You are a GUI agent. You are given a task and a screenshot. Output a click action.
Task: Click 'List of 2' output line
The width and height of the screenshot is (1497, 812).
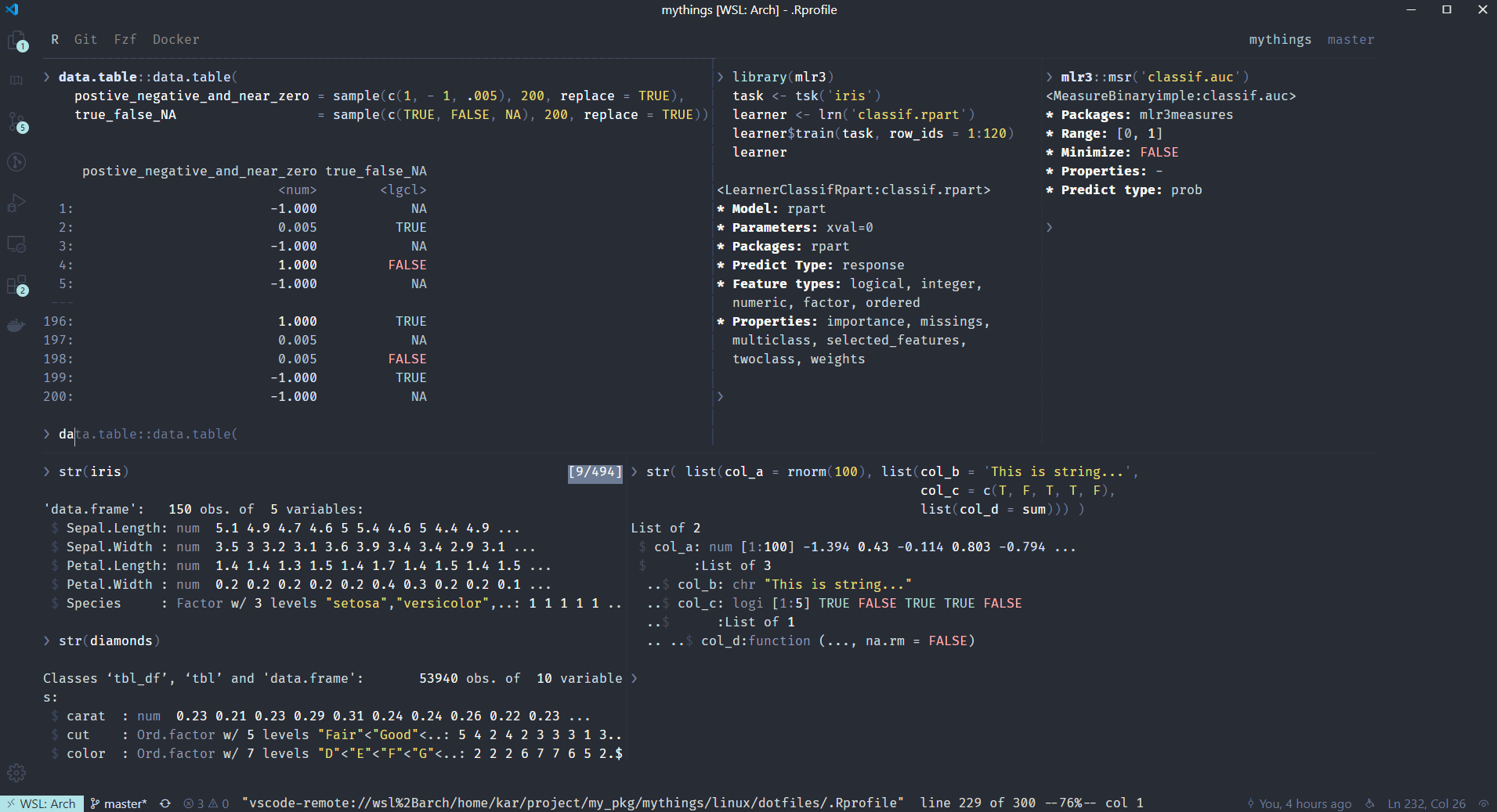(x=666, y=528)
